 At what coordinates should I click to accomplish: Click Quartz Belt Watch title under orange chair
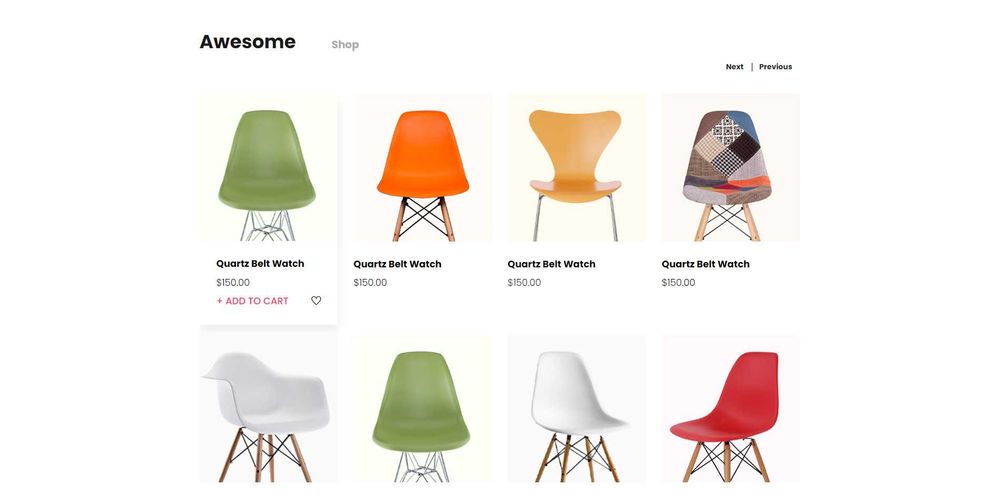[397, 264]
